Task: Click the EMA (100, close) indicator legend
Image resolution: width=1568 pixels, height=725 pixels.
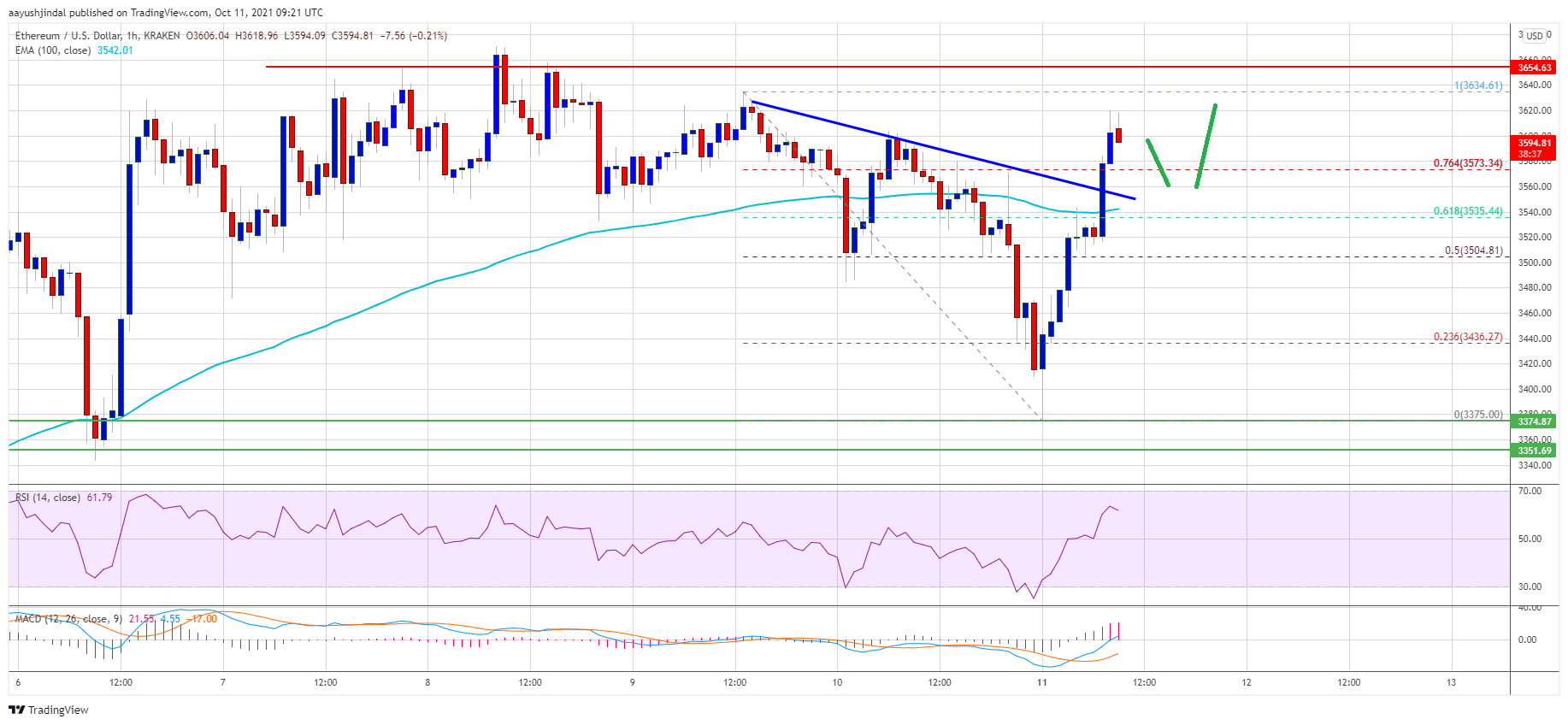Action: click(53, 50)
